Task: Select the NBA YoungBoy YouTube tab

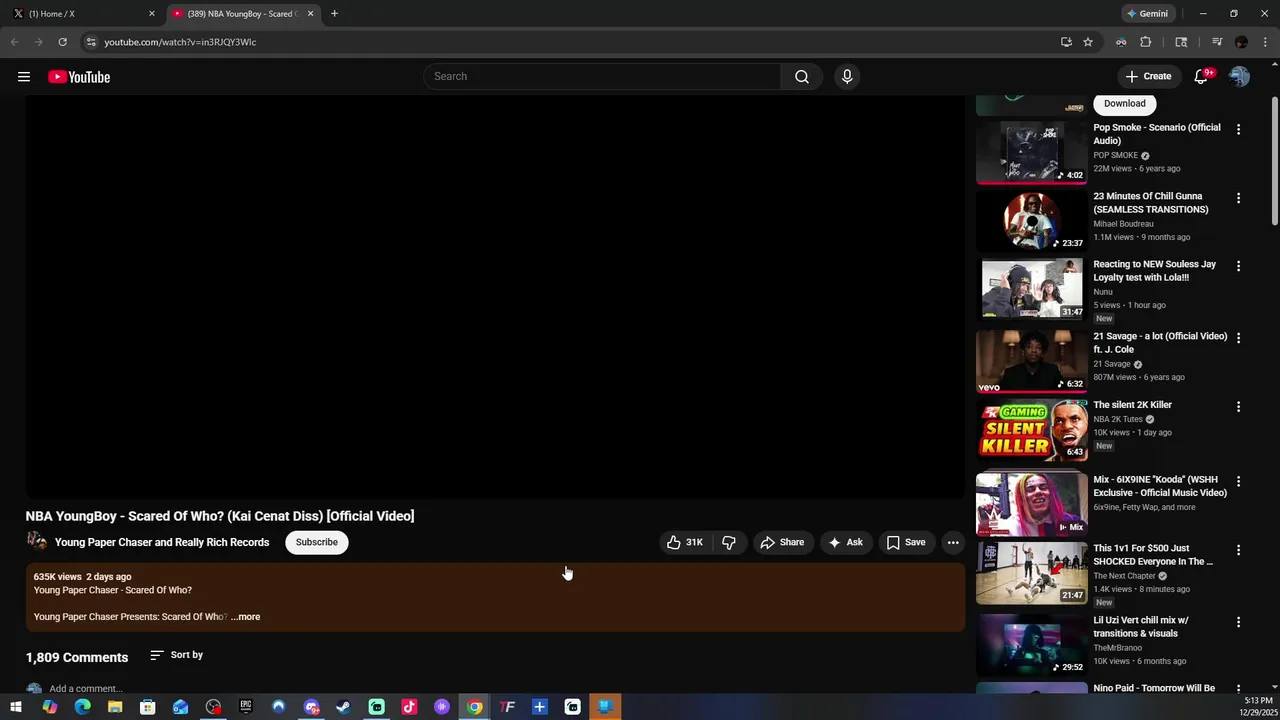Action: point(242,14)
